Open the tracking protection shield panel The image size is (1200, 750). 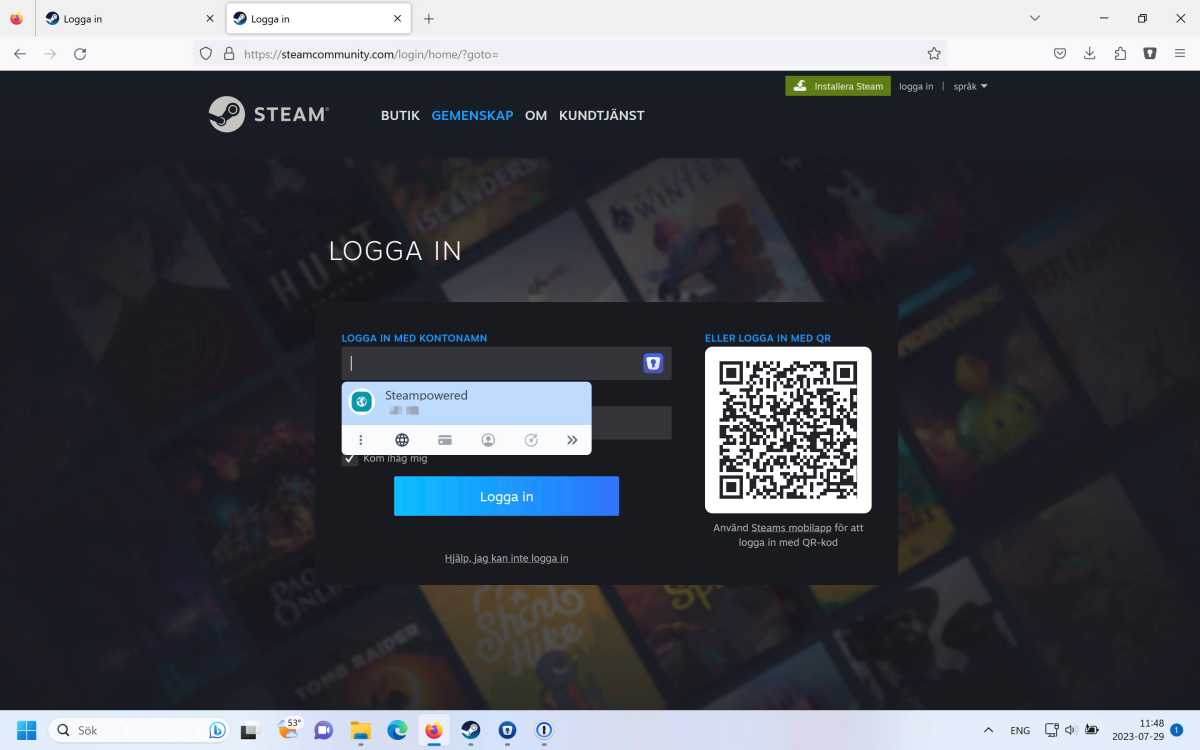[x=206, y=54]
